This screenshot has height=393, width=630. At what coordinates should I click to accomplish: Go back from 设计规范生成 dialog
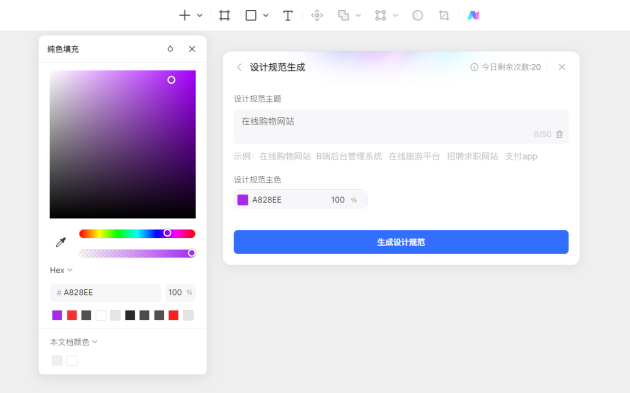click(239, 67)
